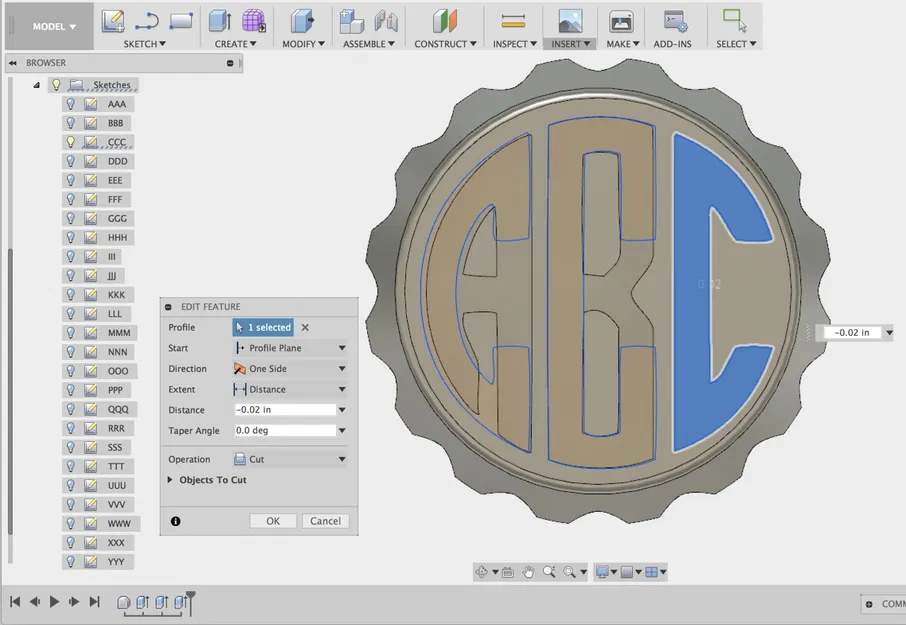Toggle visibility bulb for sketch MMM

[x=70, y=332]
